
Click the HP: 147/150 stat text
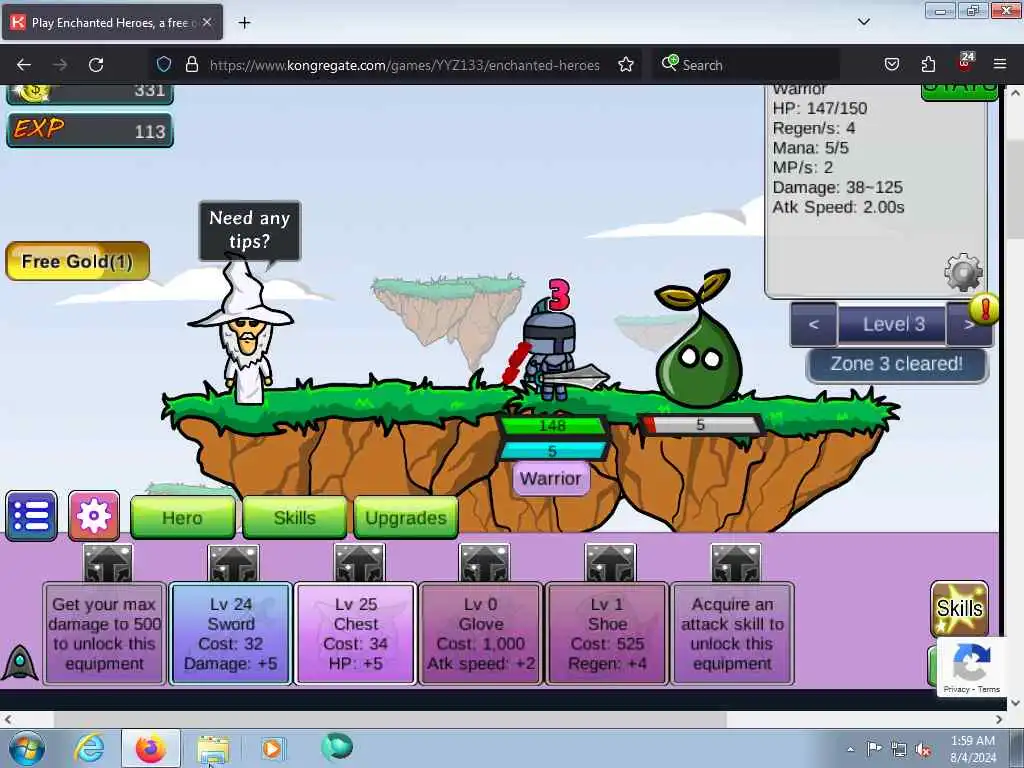click(820, 108)
